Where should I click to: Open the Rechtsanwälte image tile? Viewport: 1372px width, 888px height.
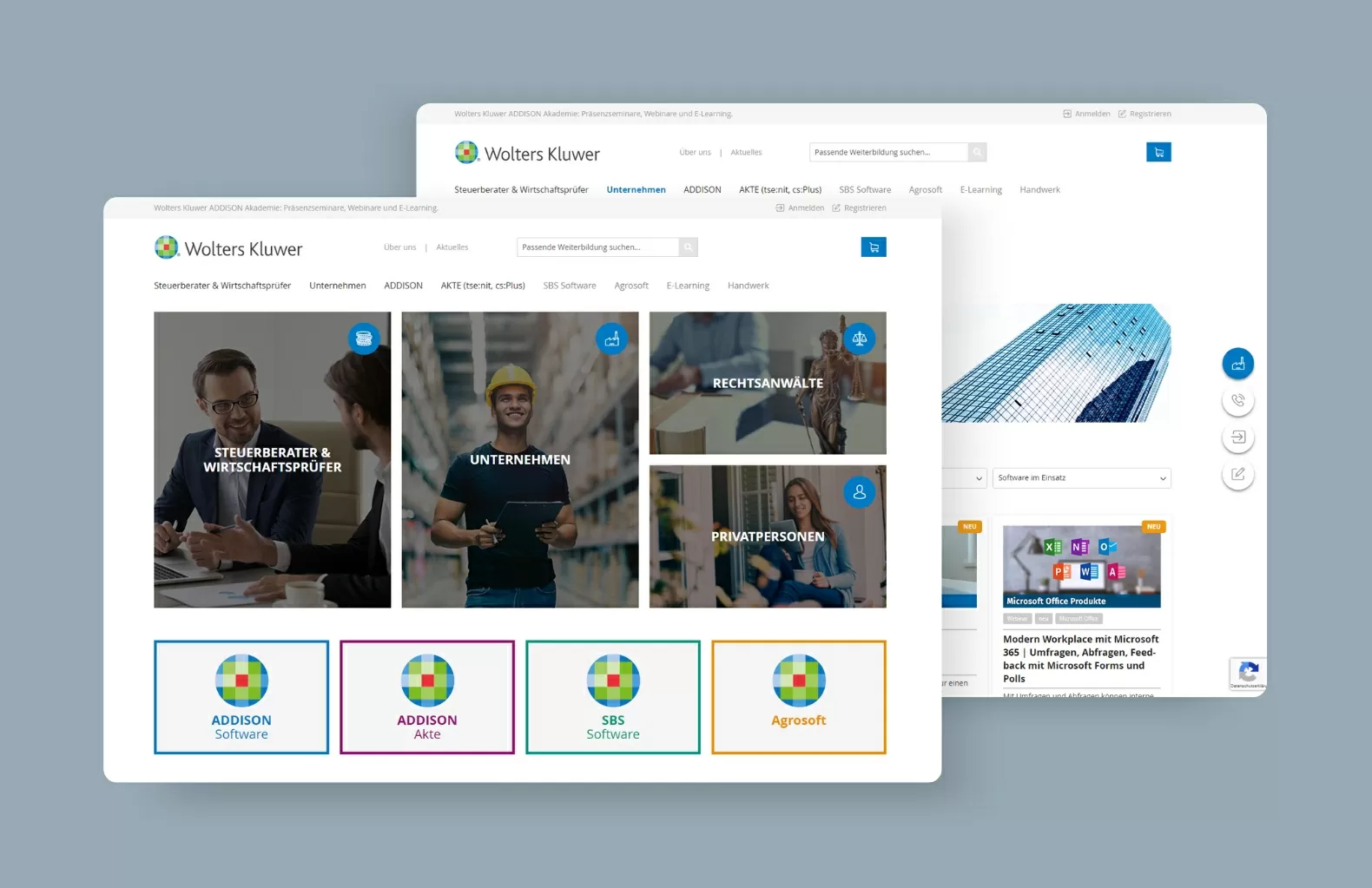[x=768, y=383]
